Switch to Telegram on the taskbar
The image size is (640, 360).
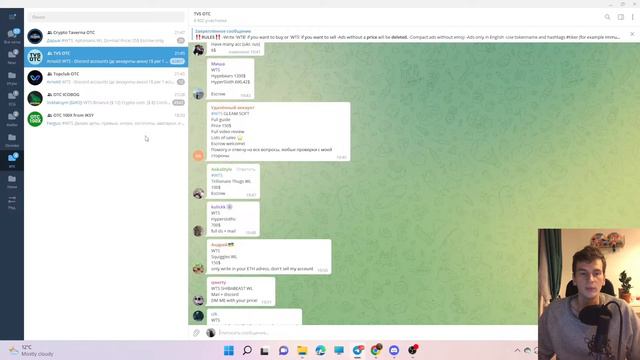tap(358, 350)
